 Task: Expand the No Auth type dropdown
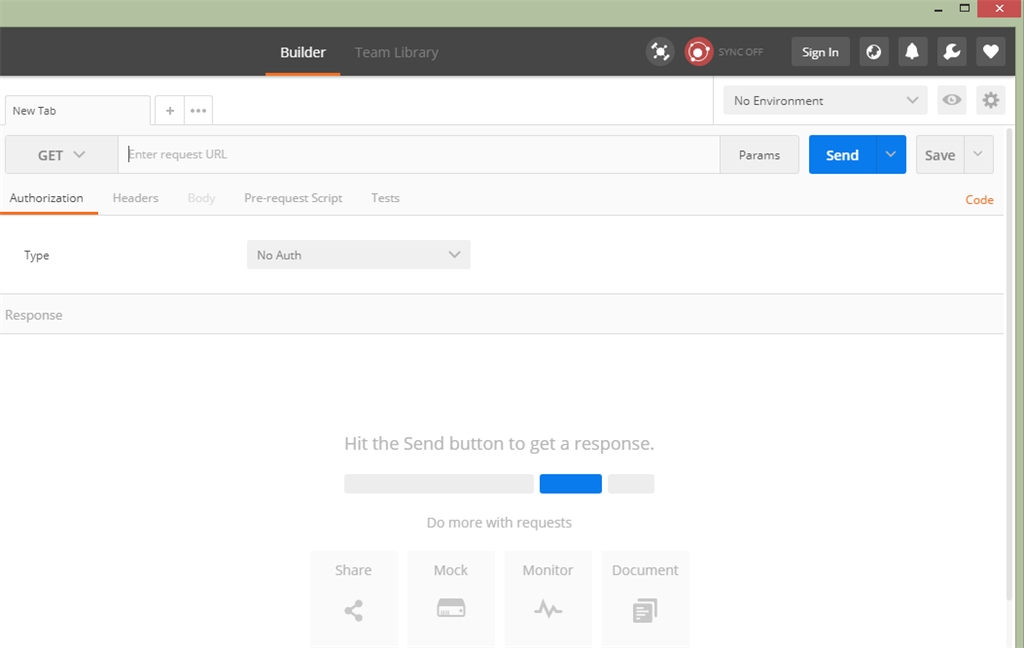point(359,255)
